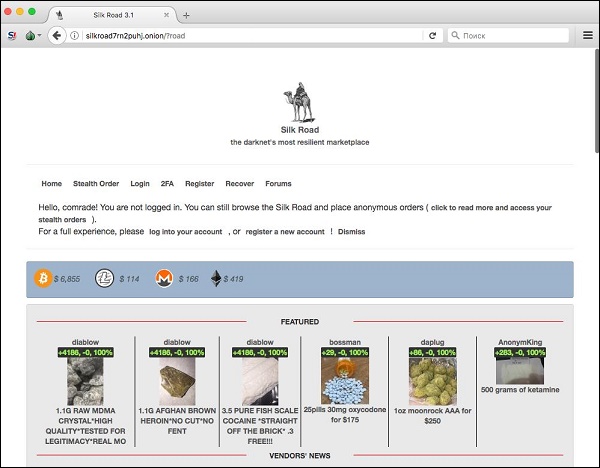
Task: Go to the Forums navigation item
Action: [x=278, y=184]
